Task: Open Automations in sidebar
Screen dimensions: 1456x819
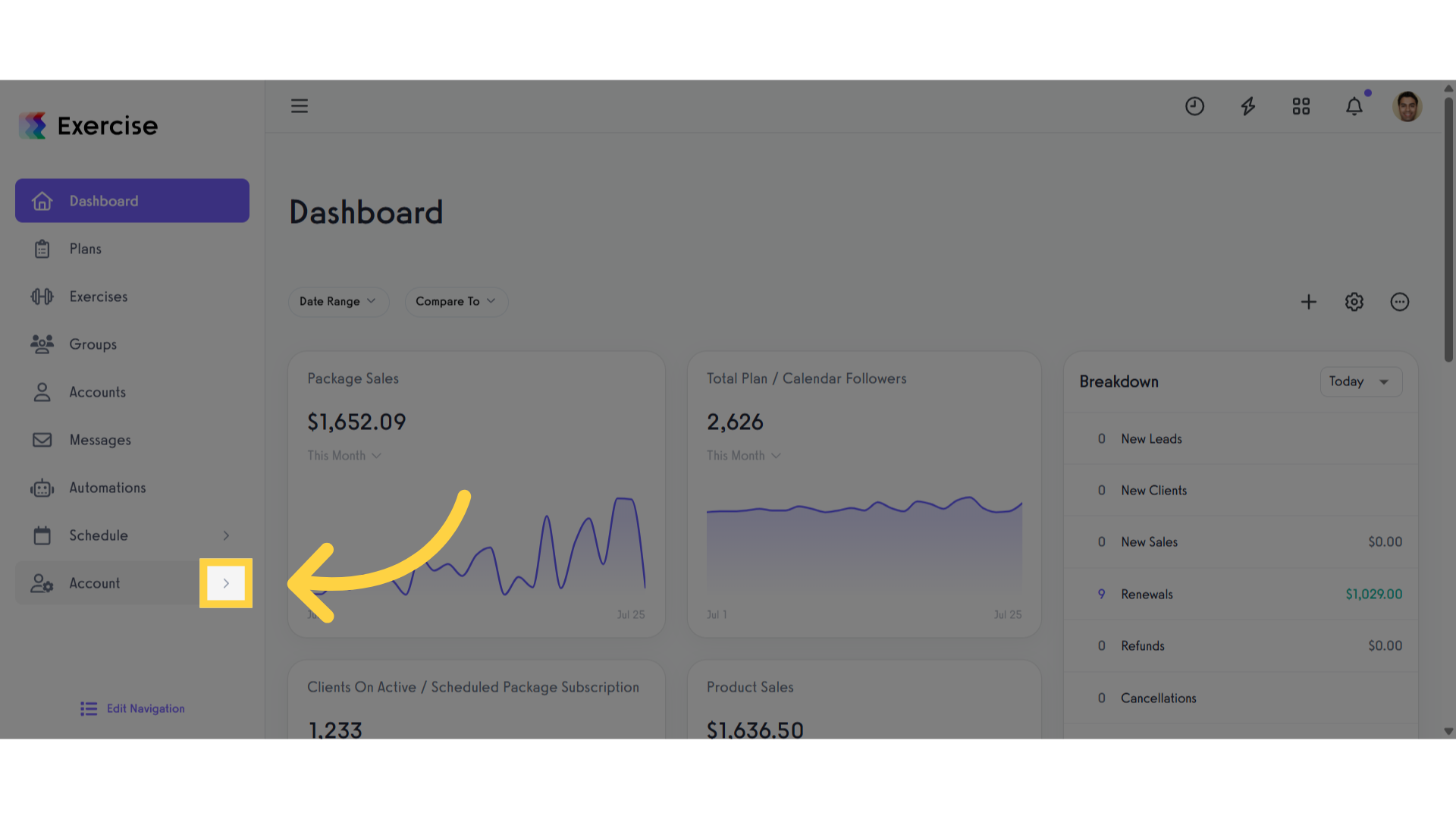Action: (132, 488)
